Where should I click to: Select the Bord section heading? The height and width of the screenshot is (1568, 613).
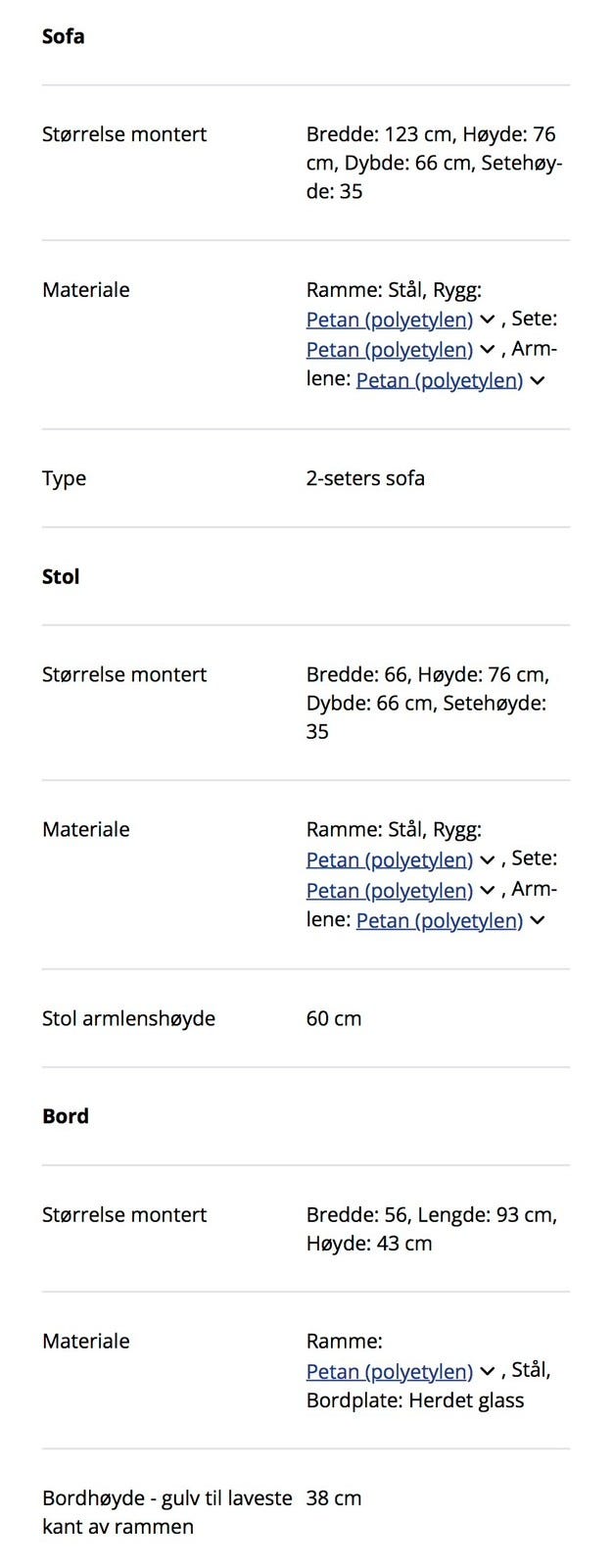(65, 1115)
